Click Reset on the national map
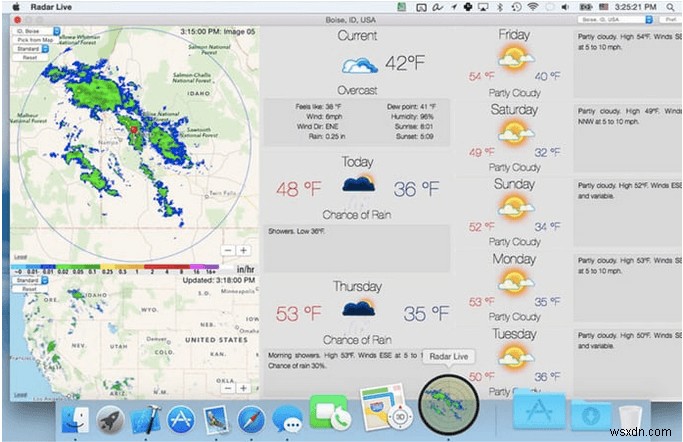The width and height of the screenshot is (683, 442). [x=30, y=289]
